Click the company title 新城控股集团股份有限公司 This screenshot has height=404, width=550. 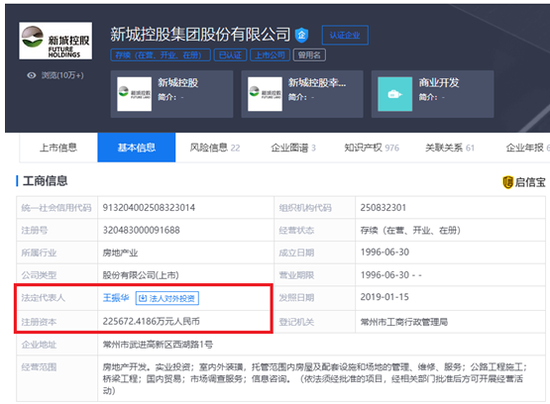[x=200, y=34]
